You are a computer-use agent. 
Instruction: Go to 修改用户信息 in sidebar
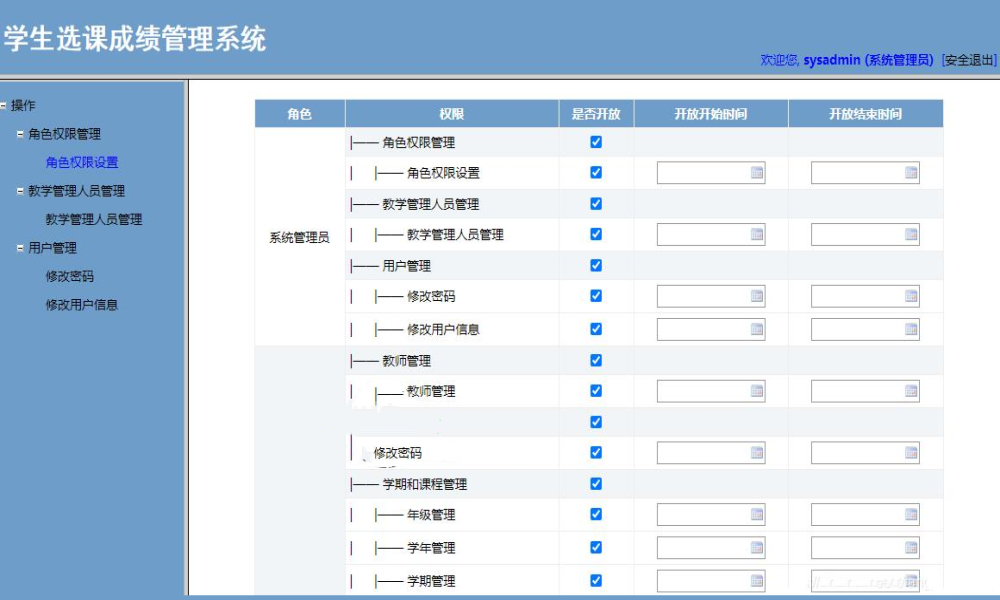click(81, 305)
